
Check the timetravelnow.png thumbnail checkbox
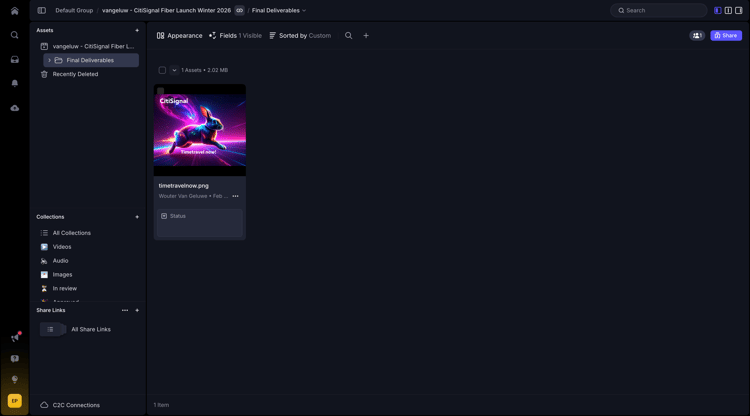pyautogui.click(x=161, y=91)
